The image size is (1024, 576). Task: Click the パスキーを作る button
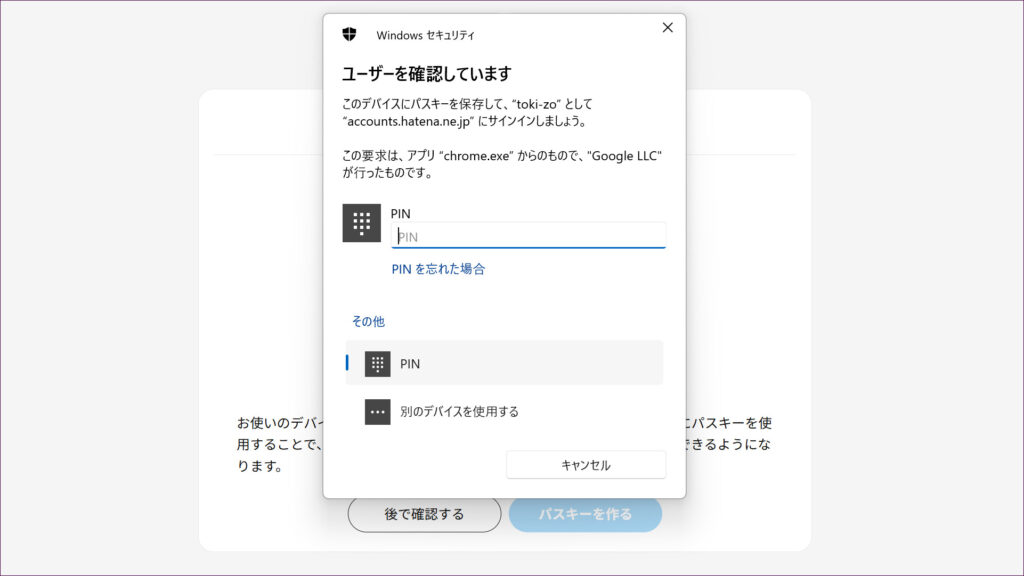pos(585,514)
